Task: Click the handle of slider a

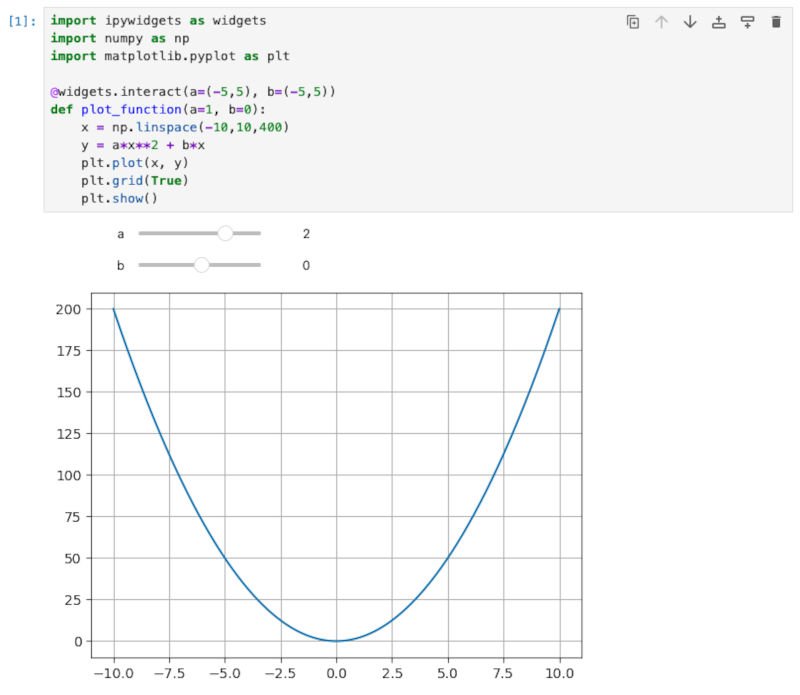Action: (225, 234)
